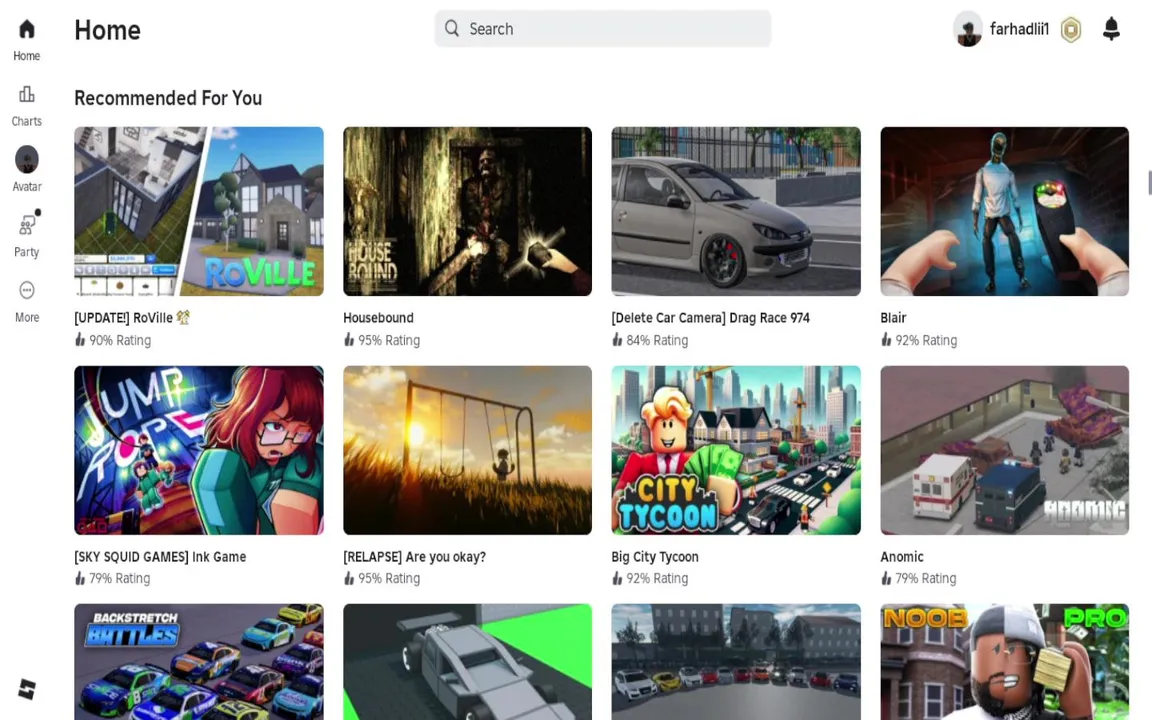Screen dimensions: 1152x720
Task: Open the grey car on green thumbnail
Action: pos(467,662)
